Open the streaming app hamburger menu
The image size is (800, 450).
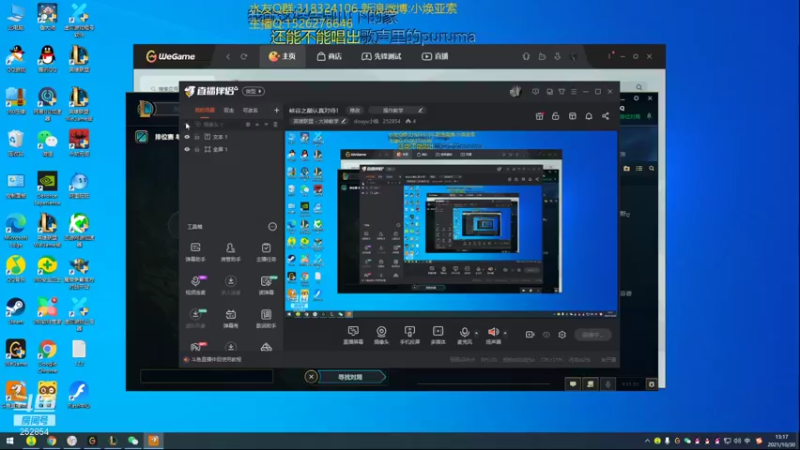574,92
